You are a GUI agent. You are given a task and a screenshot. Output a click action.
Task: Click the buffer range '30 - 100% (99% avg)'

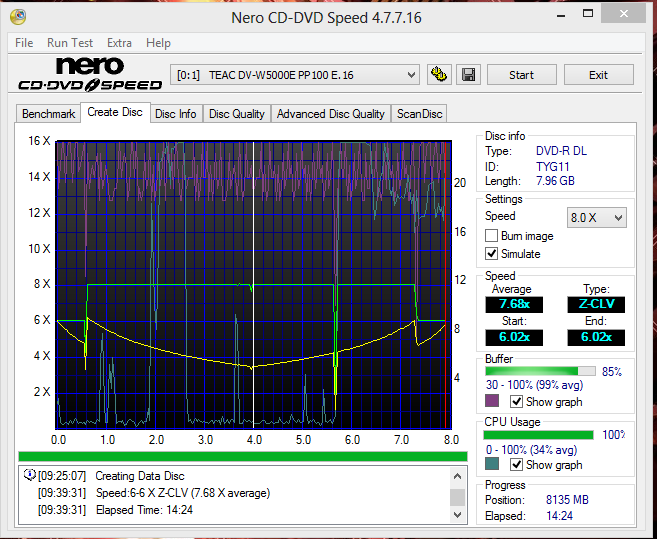[x=534, y=385]
